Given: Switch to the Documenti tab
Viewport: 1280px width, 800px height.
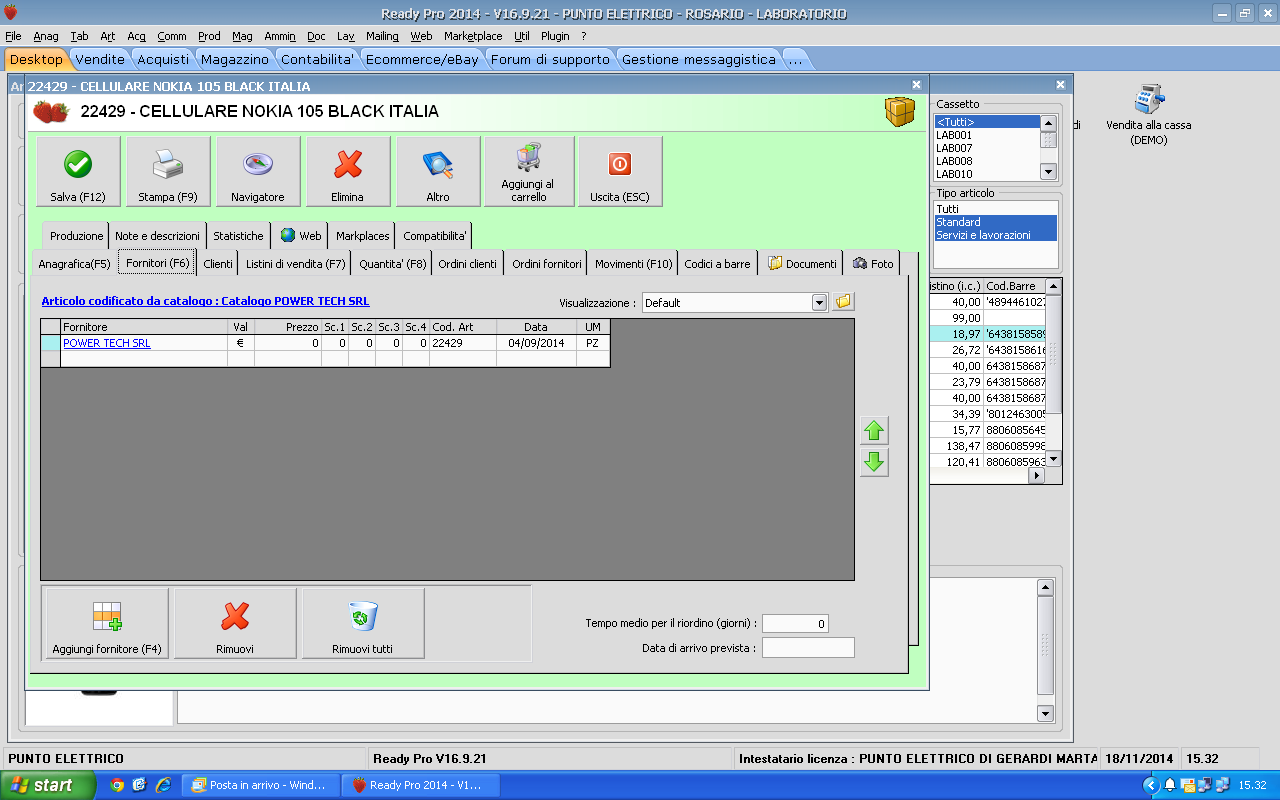Looking at the screenshot, I should coord(802,264).
